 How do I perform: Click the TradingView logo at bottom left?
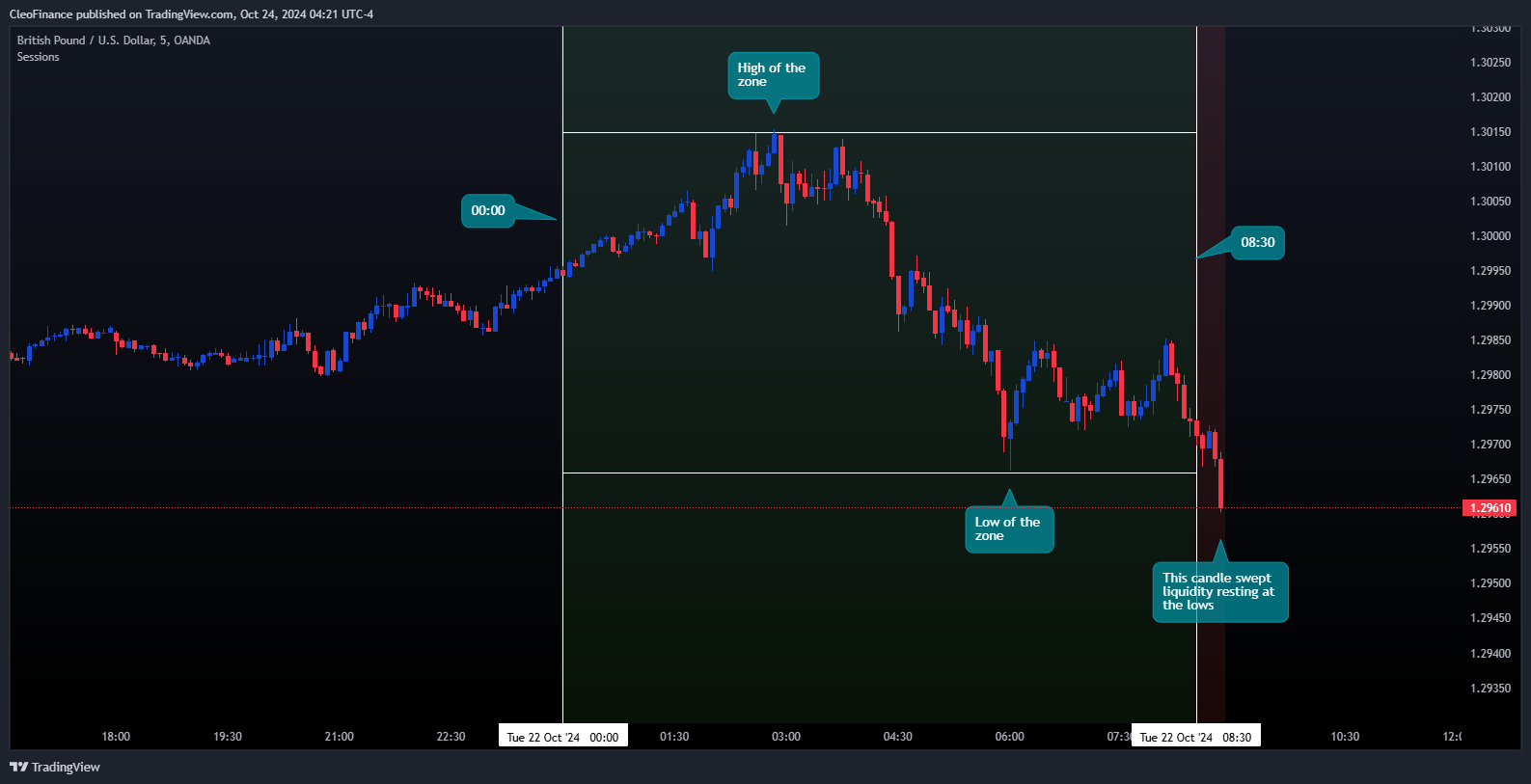(55, 767)
